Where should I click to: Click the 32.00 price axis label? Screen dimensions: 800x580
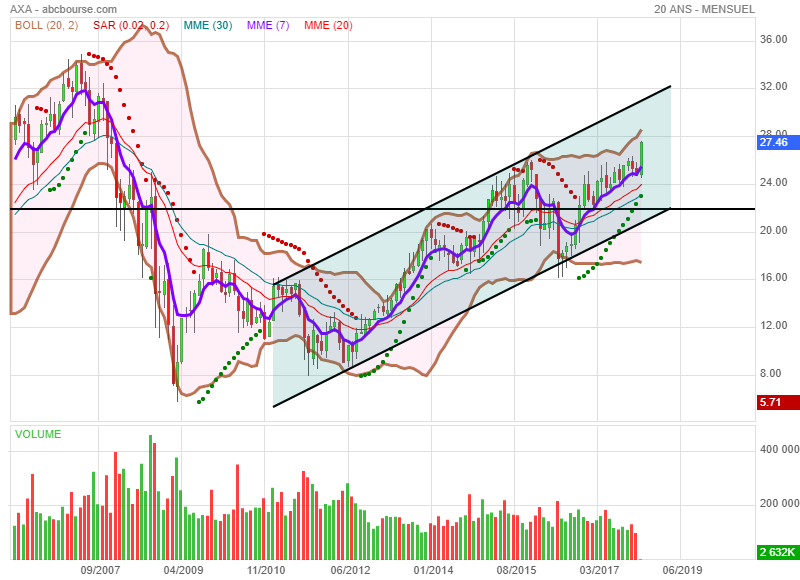coord(773,87)
